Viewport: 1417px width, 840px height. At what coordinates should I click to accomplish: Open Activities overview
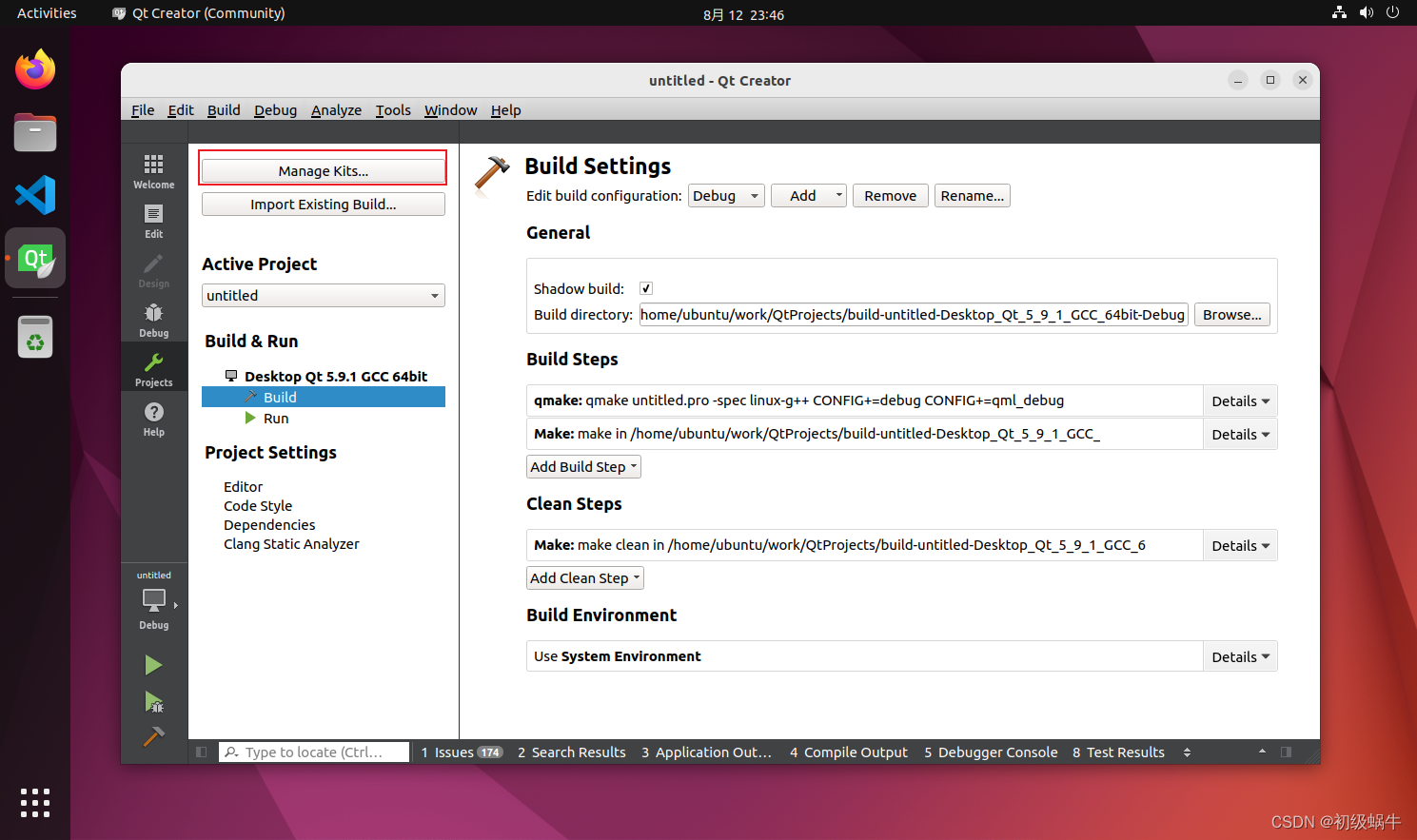47,13
